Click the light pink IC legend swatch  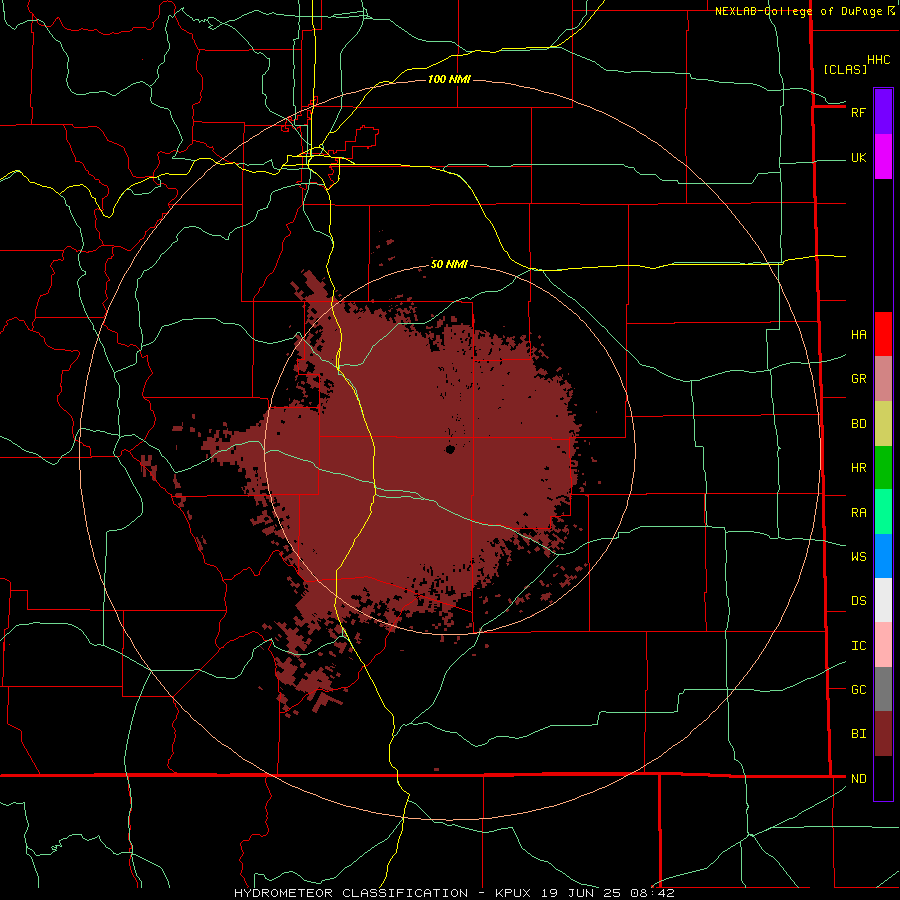pyautogui.click(x=883, y=645)
